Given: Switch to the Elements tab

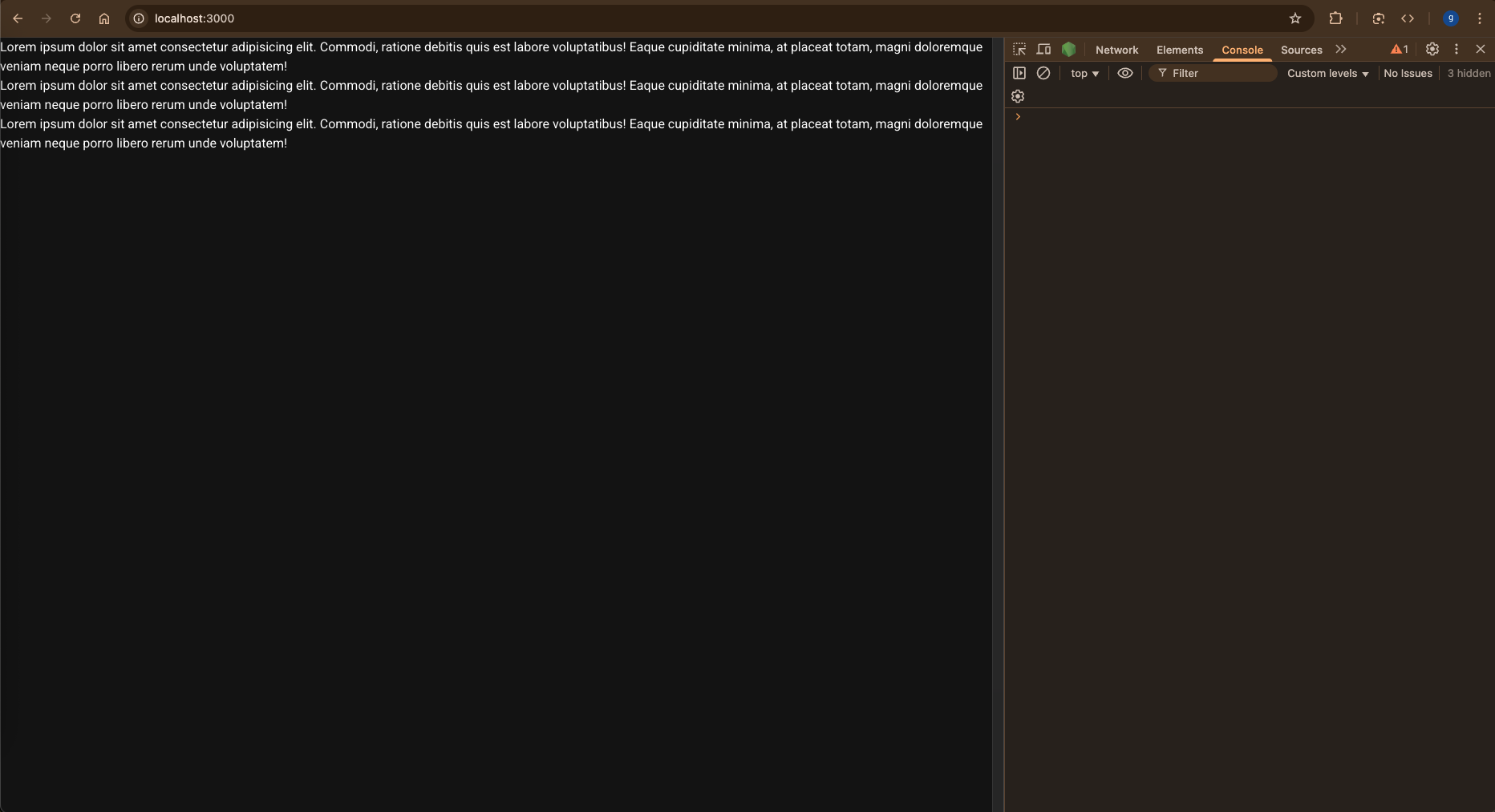Looking at the screenshot, I should click(x=1180, y=50).
